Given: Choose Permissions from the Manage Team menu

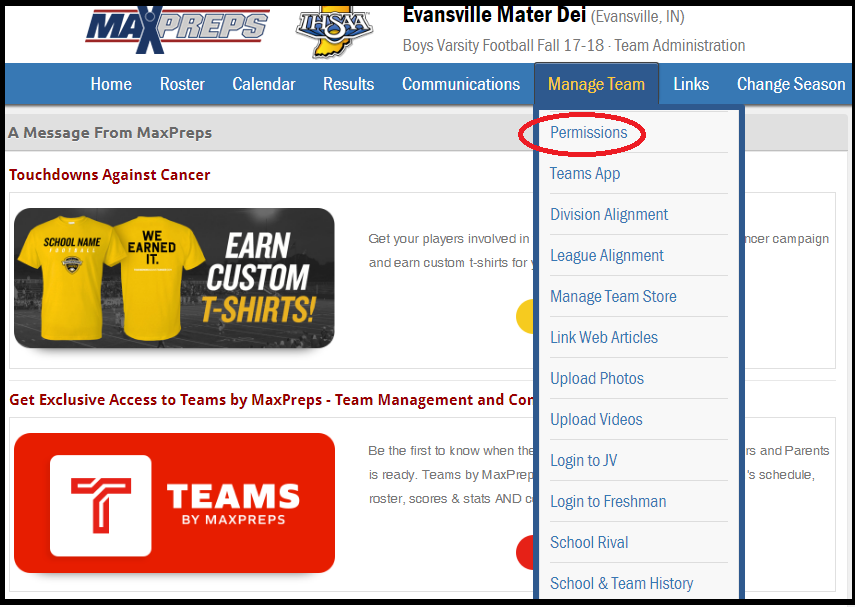Looking at the screenshot, I should point(588,132).
